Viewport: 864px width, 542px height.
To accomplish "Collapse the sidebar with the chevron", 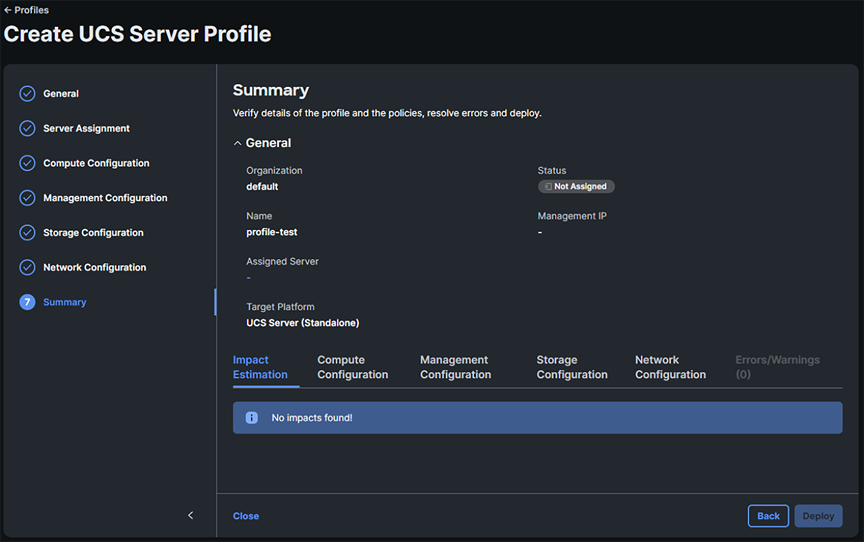I will pos(191,515).
